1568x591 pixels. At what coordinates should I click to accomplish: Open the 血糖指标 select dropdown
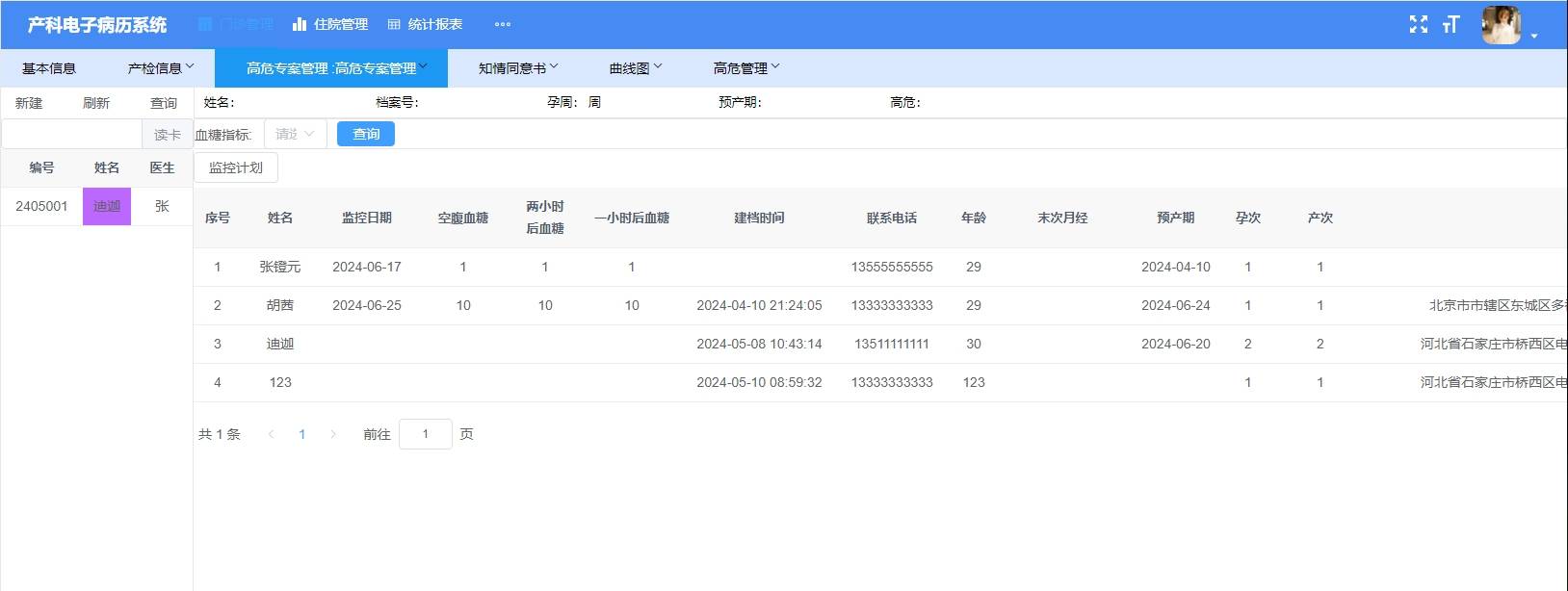pos(295,134)
